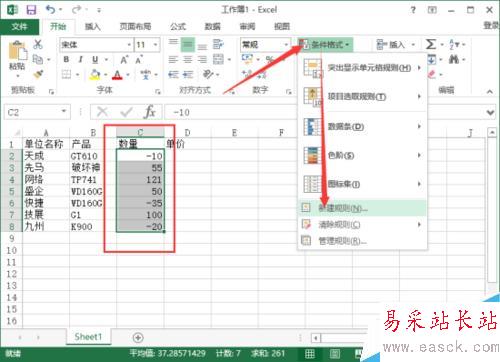The height and width of the screenshot is (362, 500).
Task: Click the Paste clipboard icon
Action: [x=17, y=51]
